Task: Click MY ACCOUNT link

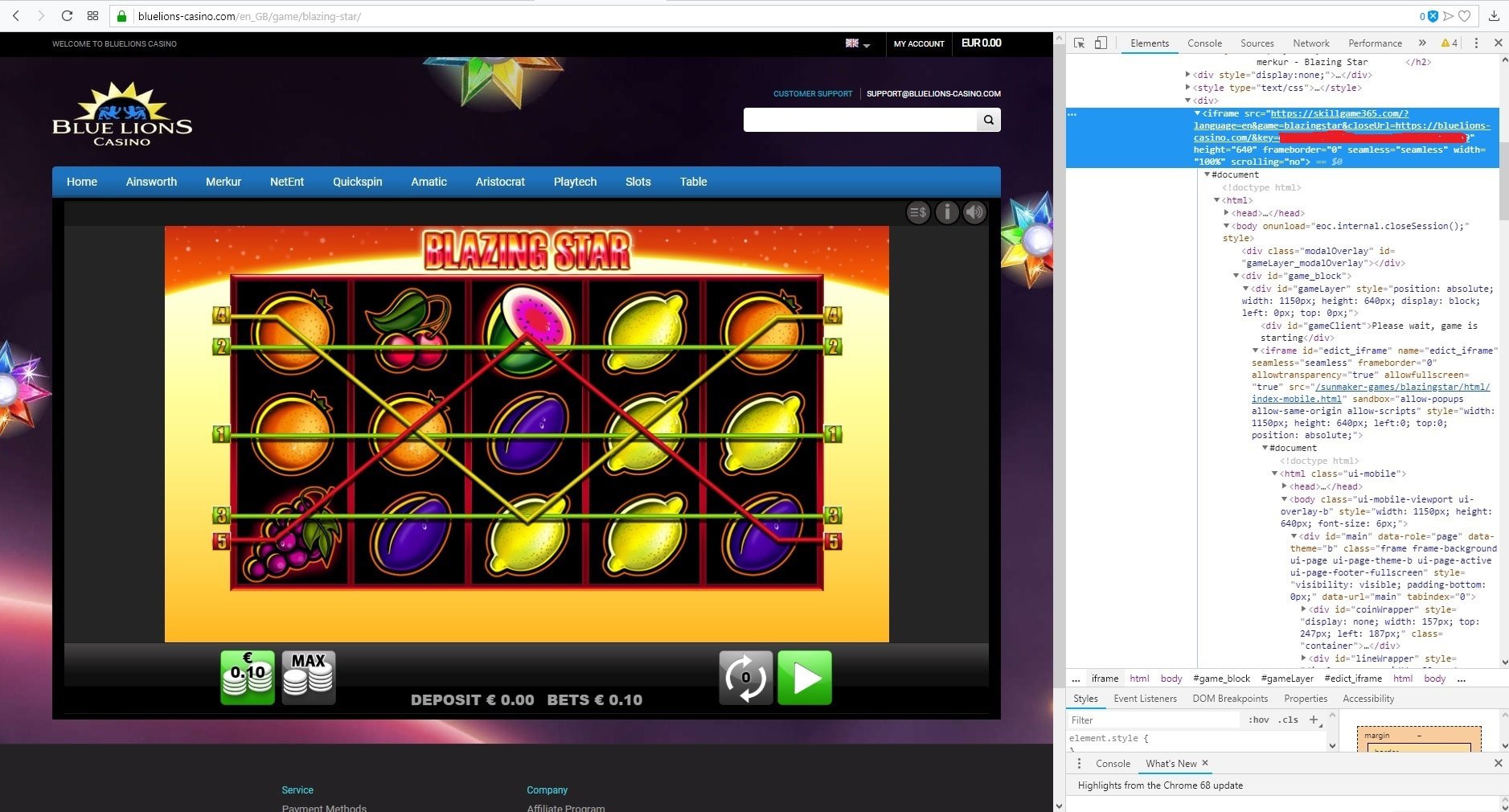Action: click(x=919, y=43)
